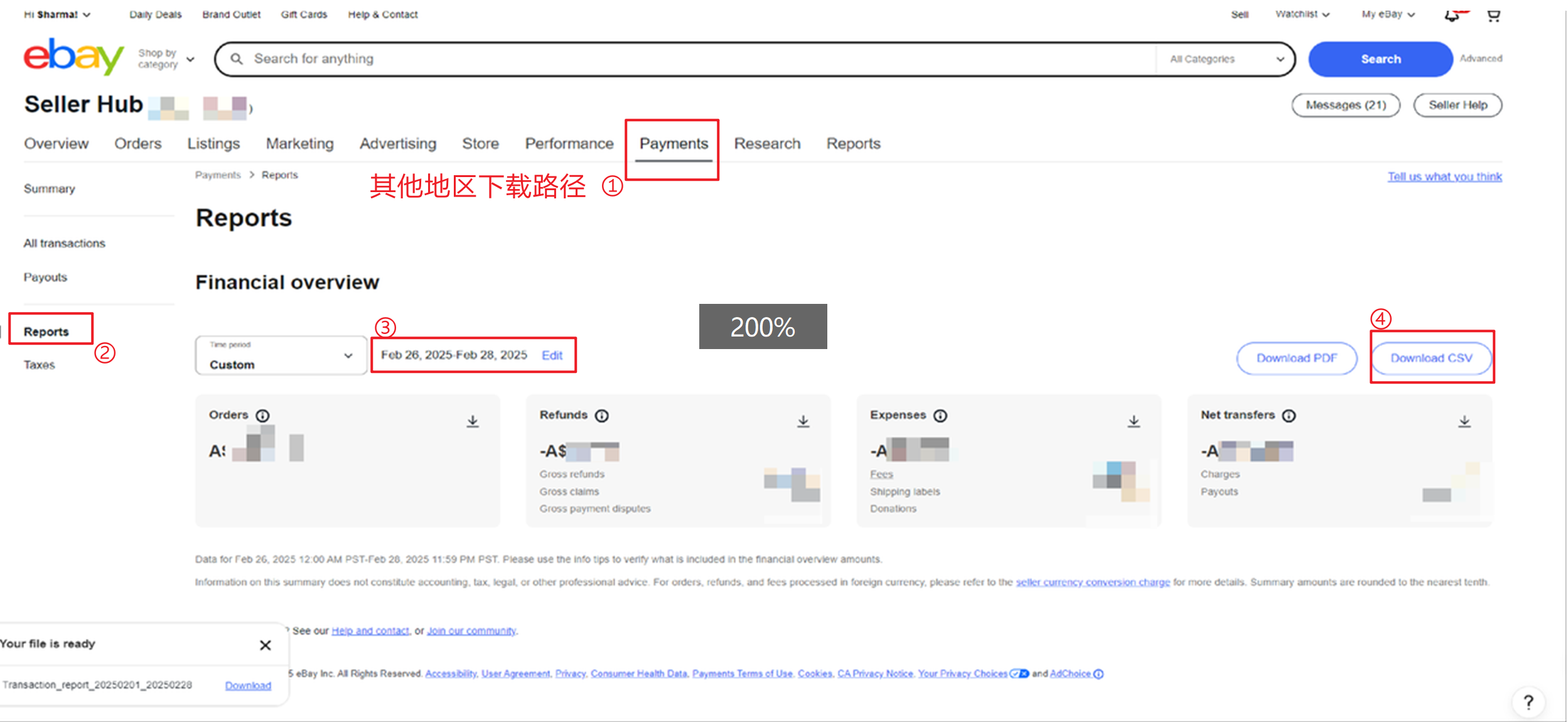Image resolution: width=1568 pixels, height=722 pixels.
Task: Click the Download PDF button
Action: (1297, 358)
